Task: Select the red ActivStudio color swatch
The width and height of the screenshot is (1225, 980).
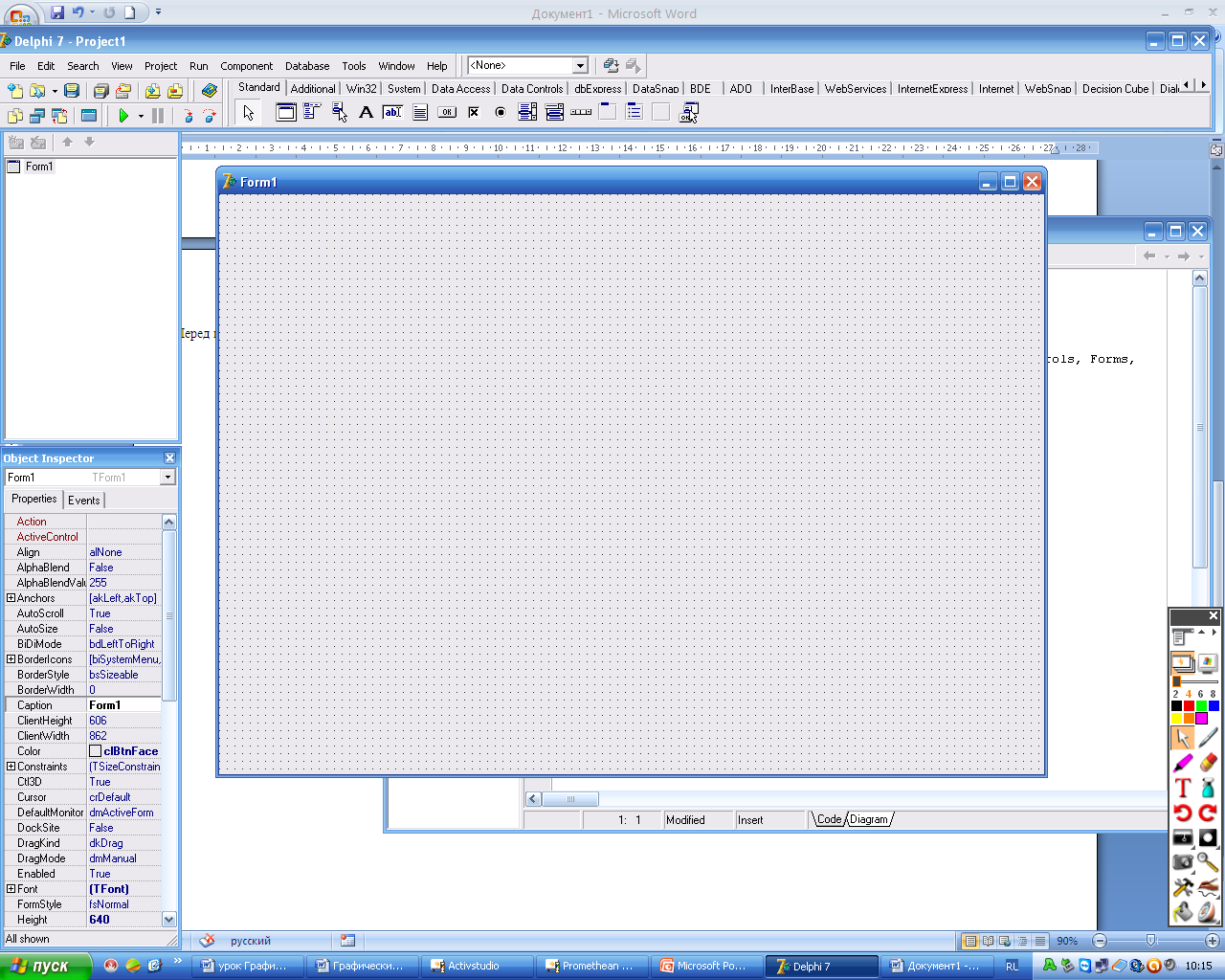Action: tap(1189, 706)
